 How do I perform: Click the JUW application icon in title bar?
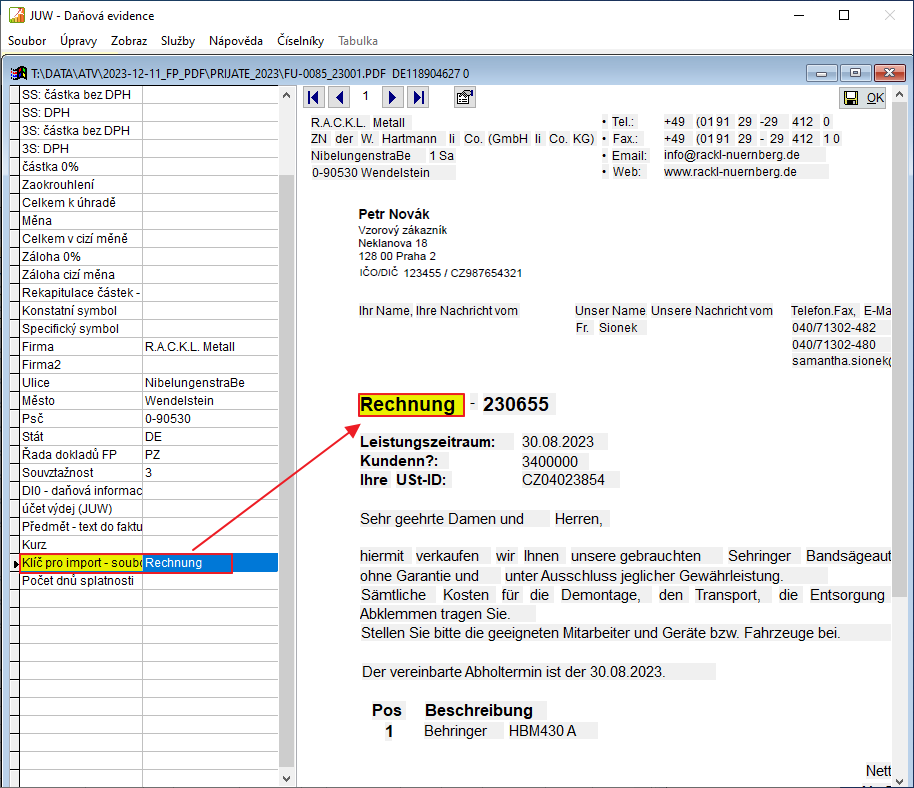click(x=17, y=15)
